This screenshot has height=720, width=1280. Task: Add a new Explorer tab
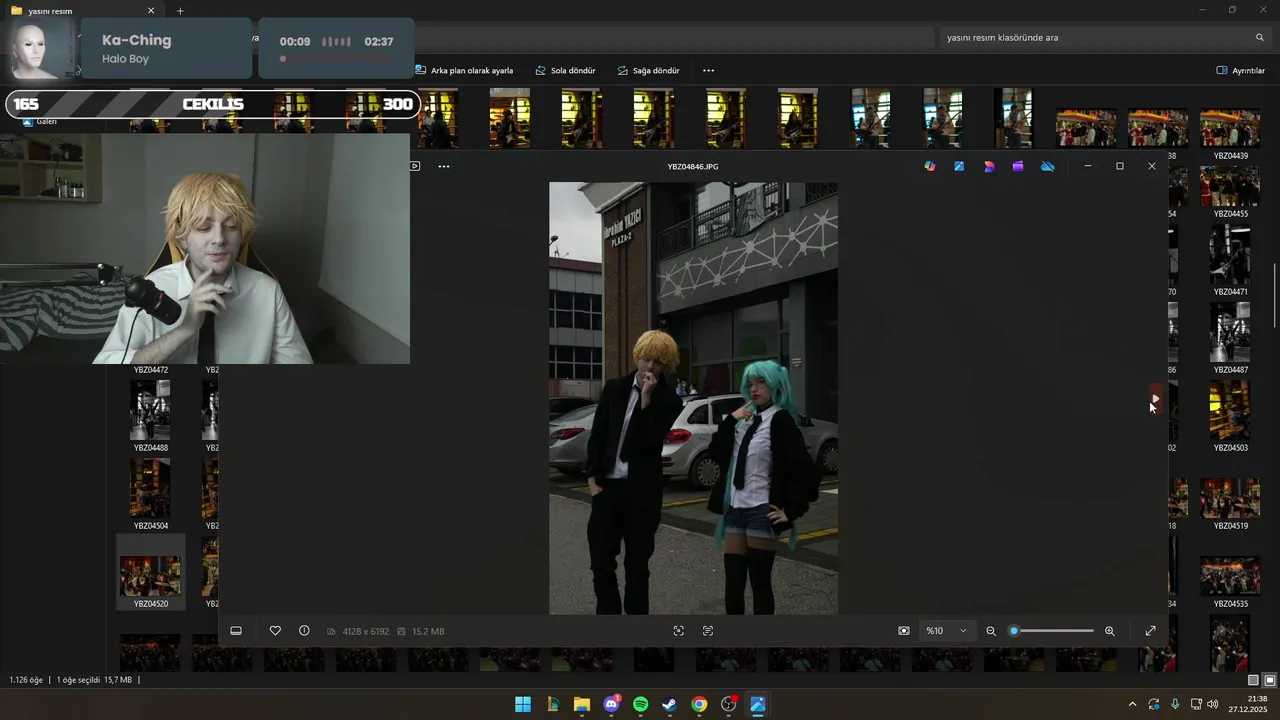(x=180, y=10)
